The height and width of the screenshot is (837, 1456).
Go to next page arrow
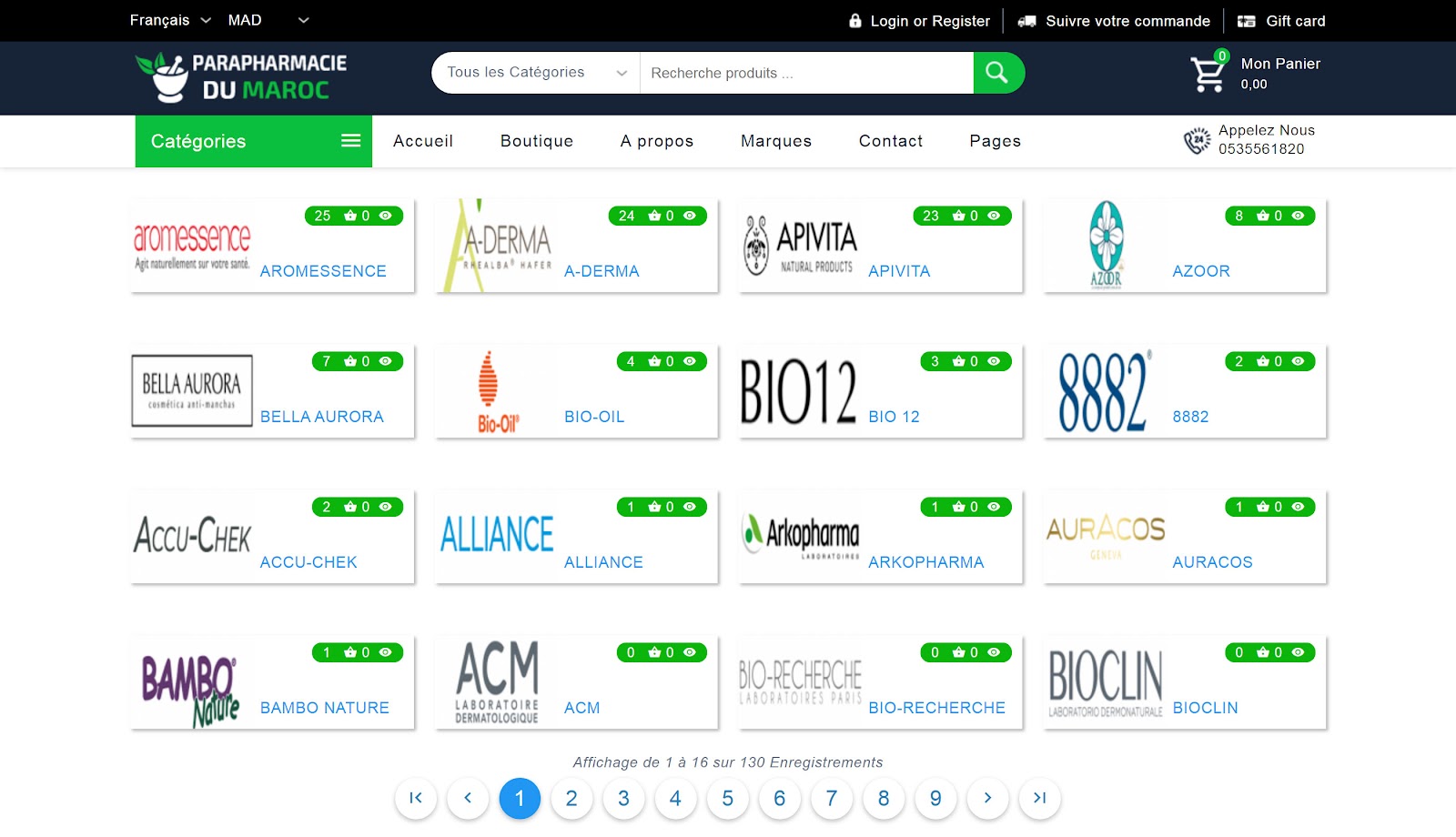pyautogui.click(x=987, y=799)
